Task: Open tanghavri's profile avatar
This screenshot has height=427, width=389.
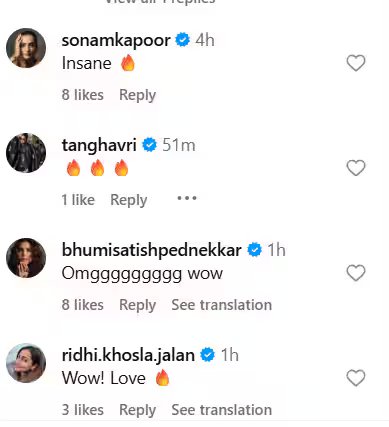Action: pos(26,153)
